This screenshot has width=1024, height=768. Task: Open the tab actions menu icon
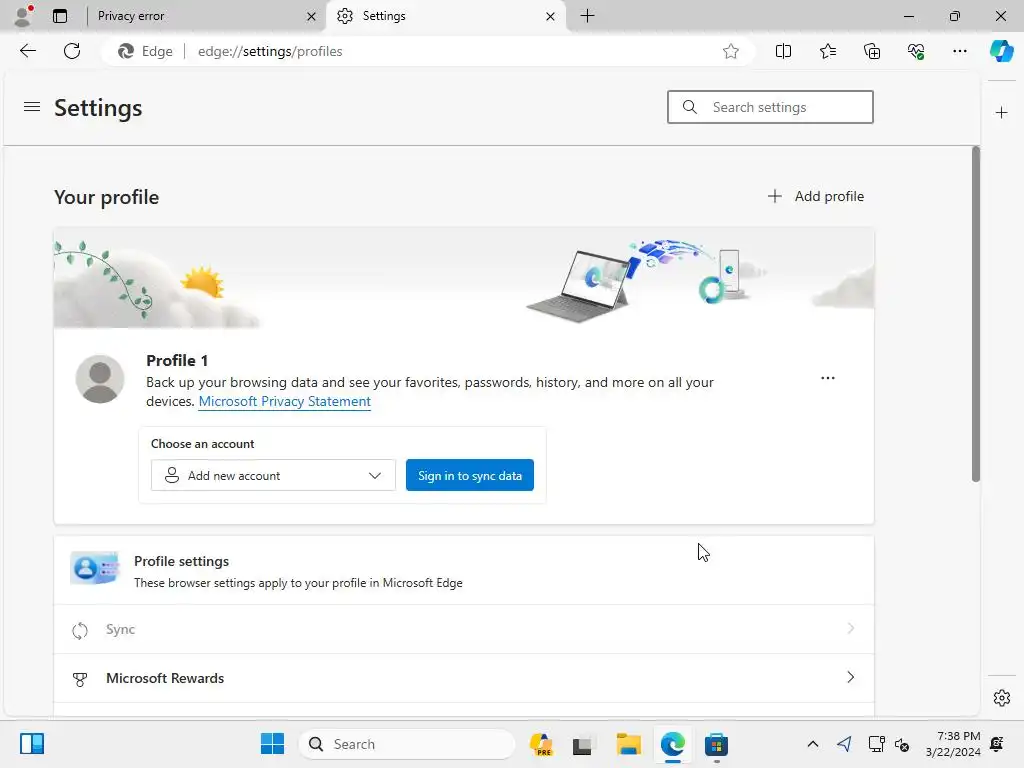60,16
